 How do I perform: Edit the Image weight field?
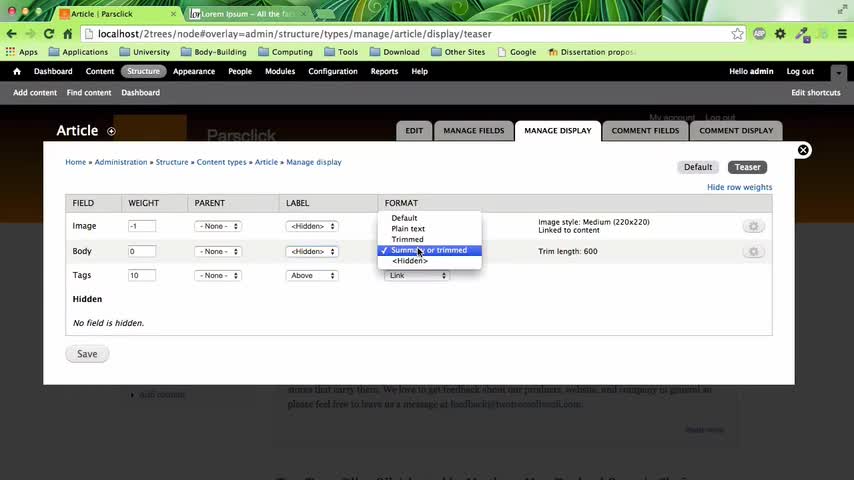click(142, 226)
